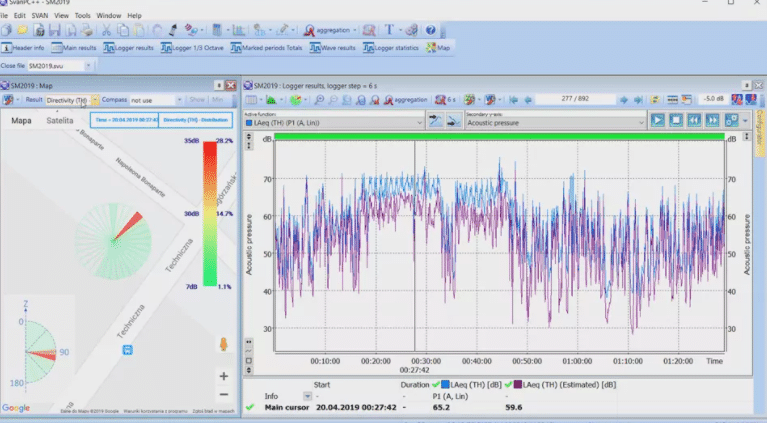Screen dimensions: 767x423
Task: Click the Play button for playback
Action: coord(658,120)
